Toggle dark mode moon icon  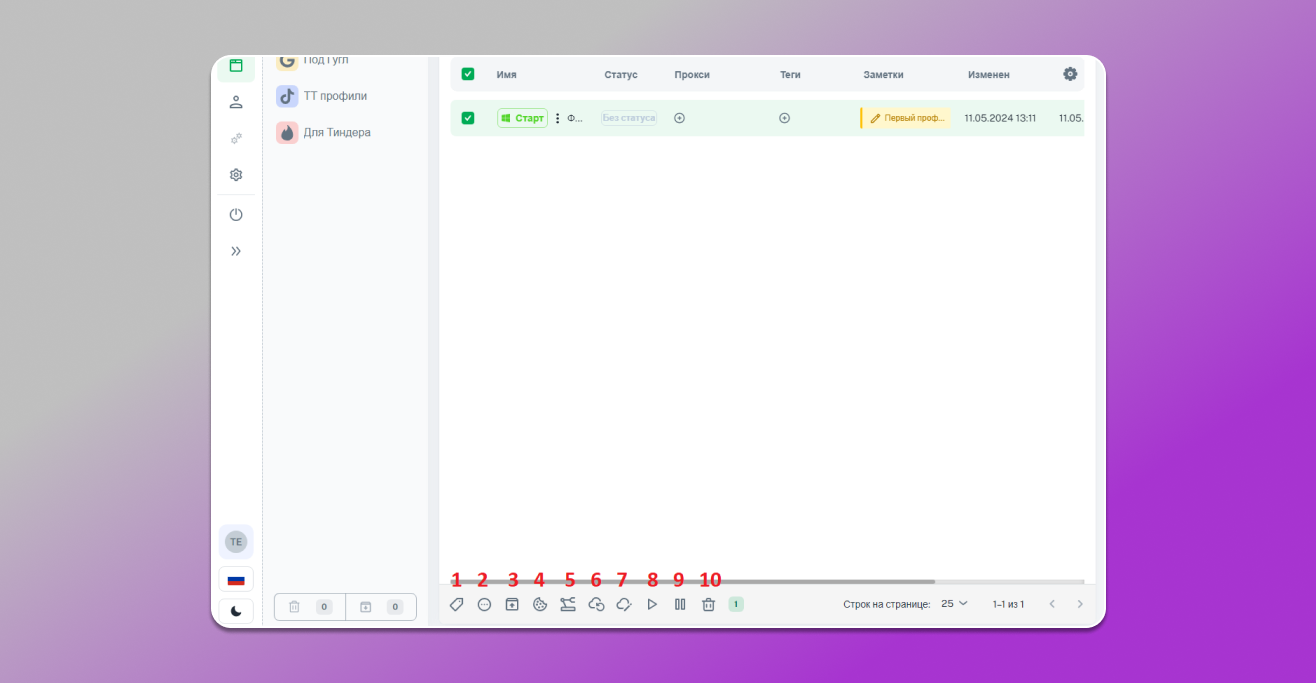tap(236, 611)
